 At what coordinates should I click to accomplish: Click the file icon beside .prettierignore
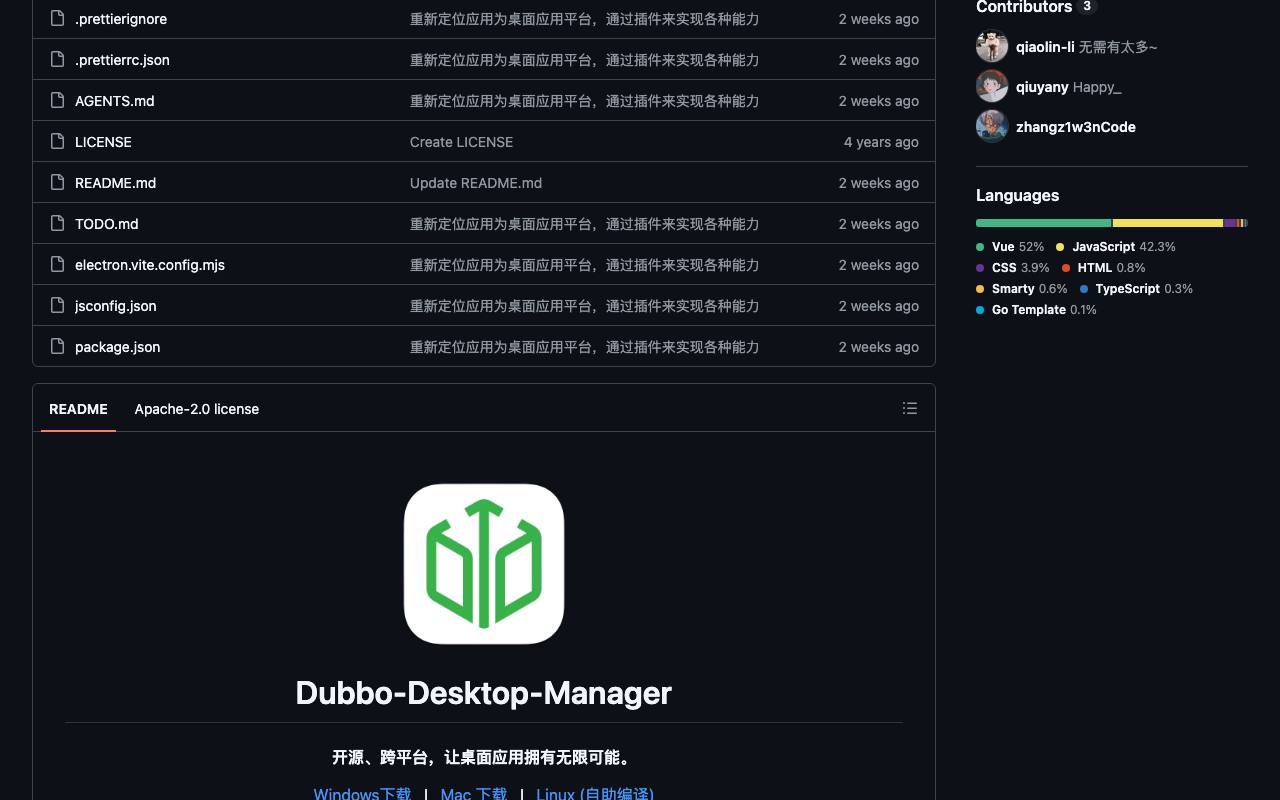[x=57, y=18]
